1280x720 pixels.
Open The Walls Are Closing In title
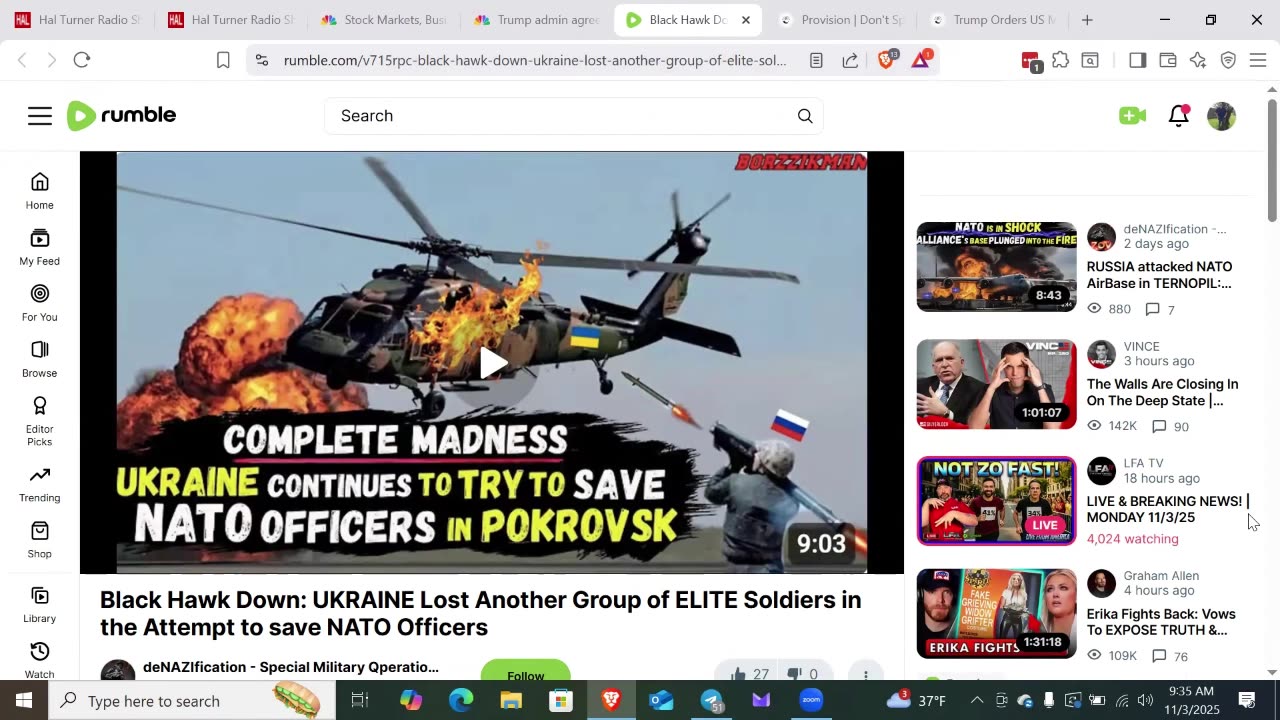1162,392
